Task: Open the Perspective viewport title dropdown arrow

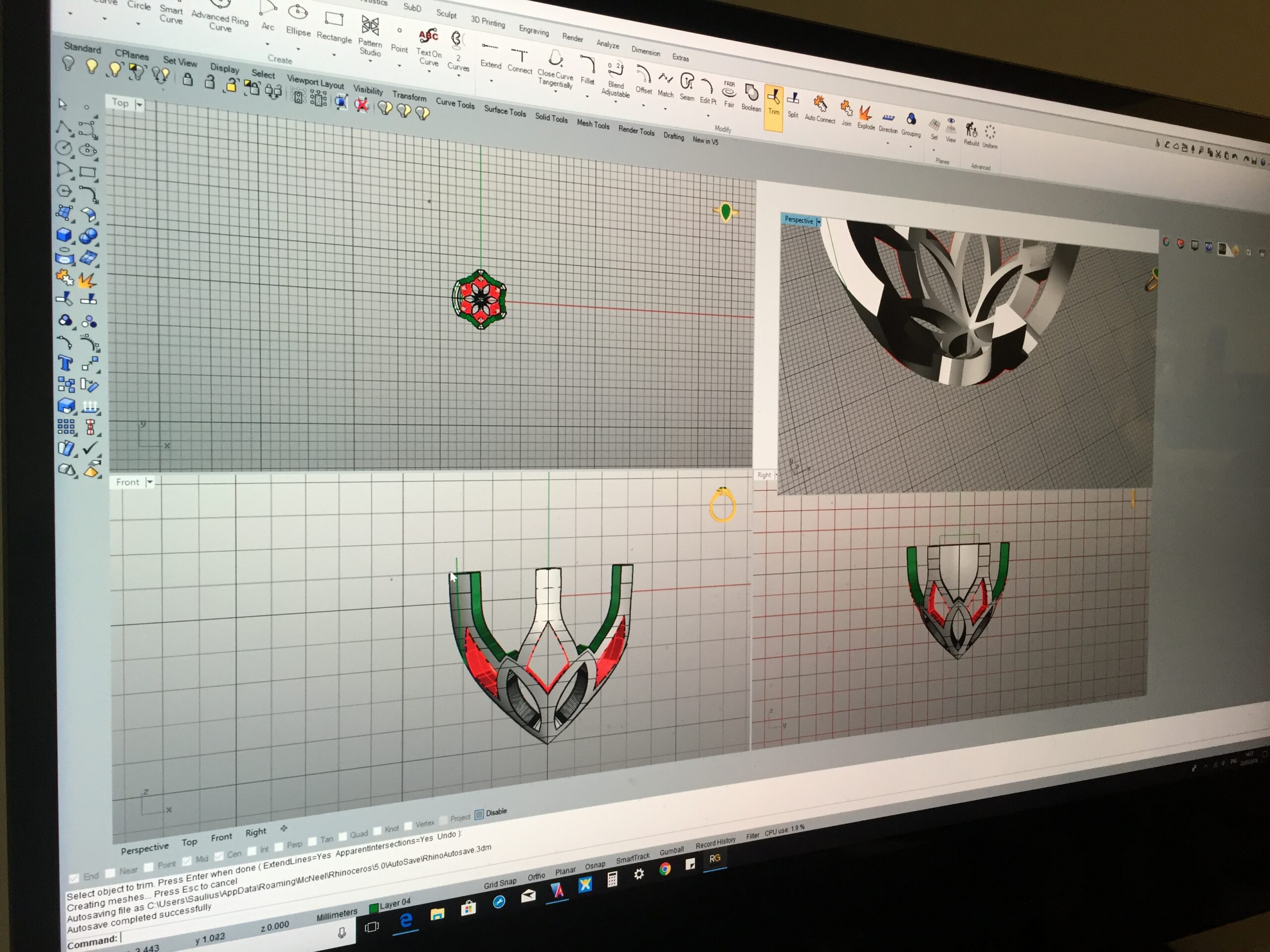Action: tap(819, 222)
